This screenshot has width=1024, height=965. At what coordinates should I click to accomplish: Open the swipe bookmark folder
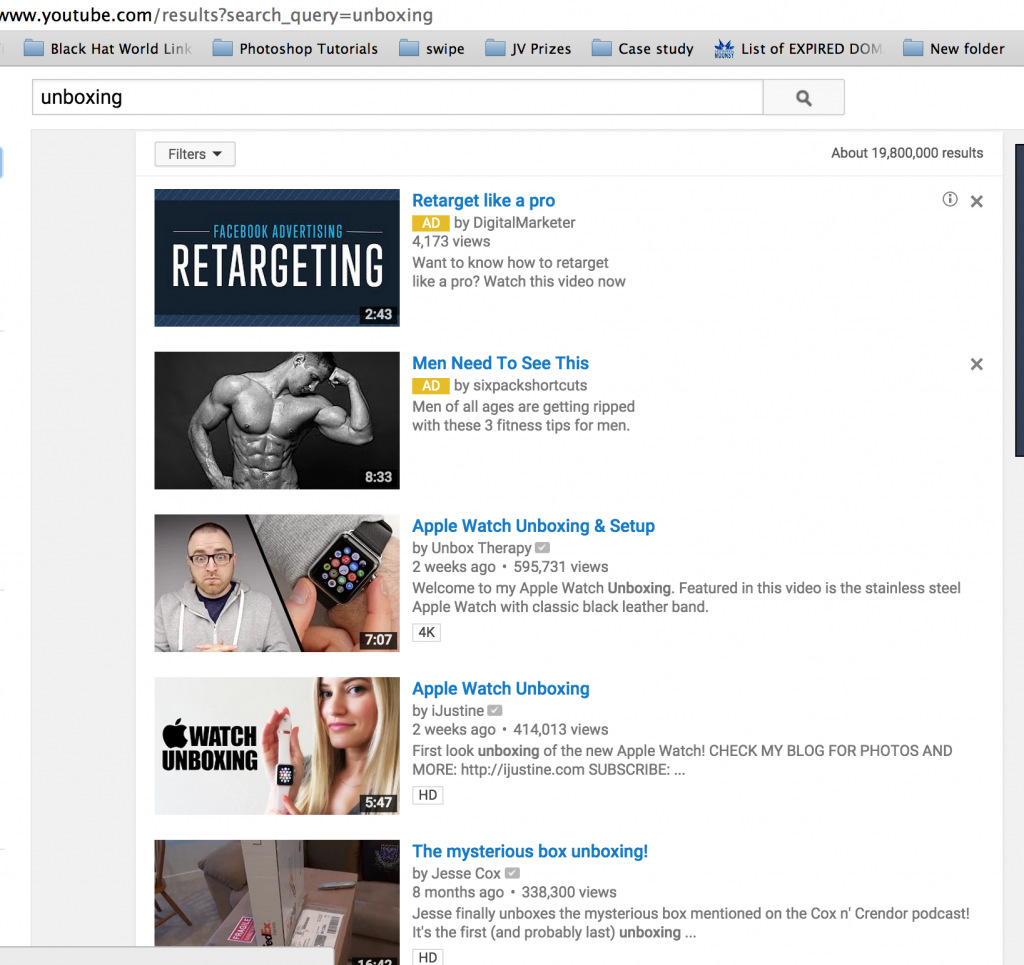(432, 48)
